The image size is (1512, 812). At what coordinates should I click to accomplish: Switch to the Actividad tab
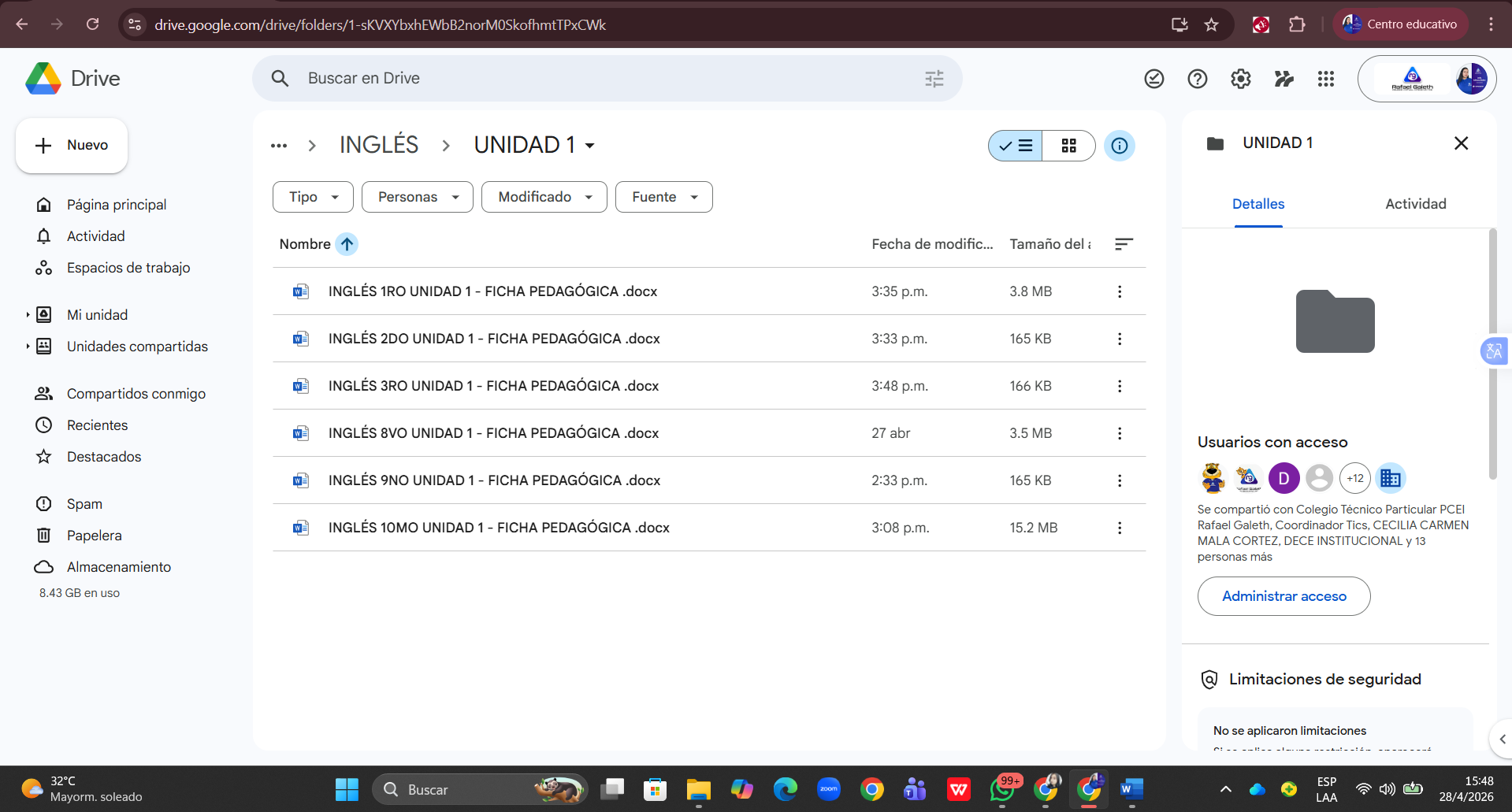tap(1415, 204)
